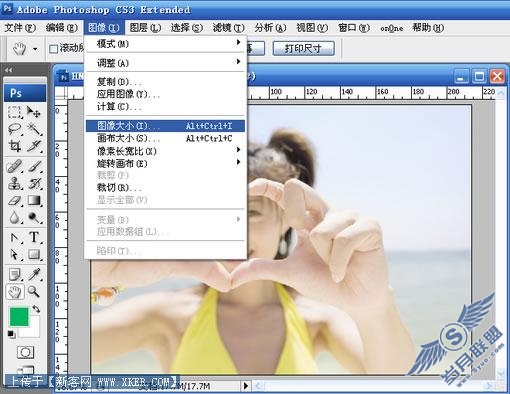
Task: Reset default colors icon
Action: click(x=12, y=334)
